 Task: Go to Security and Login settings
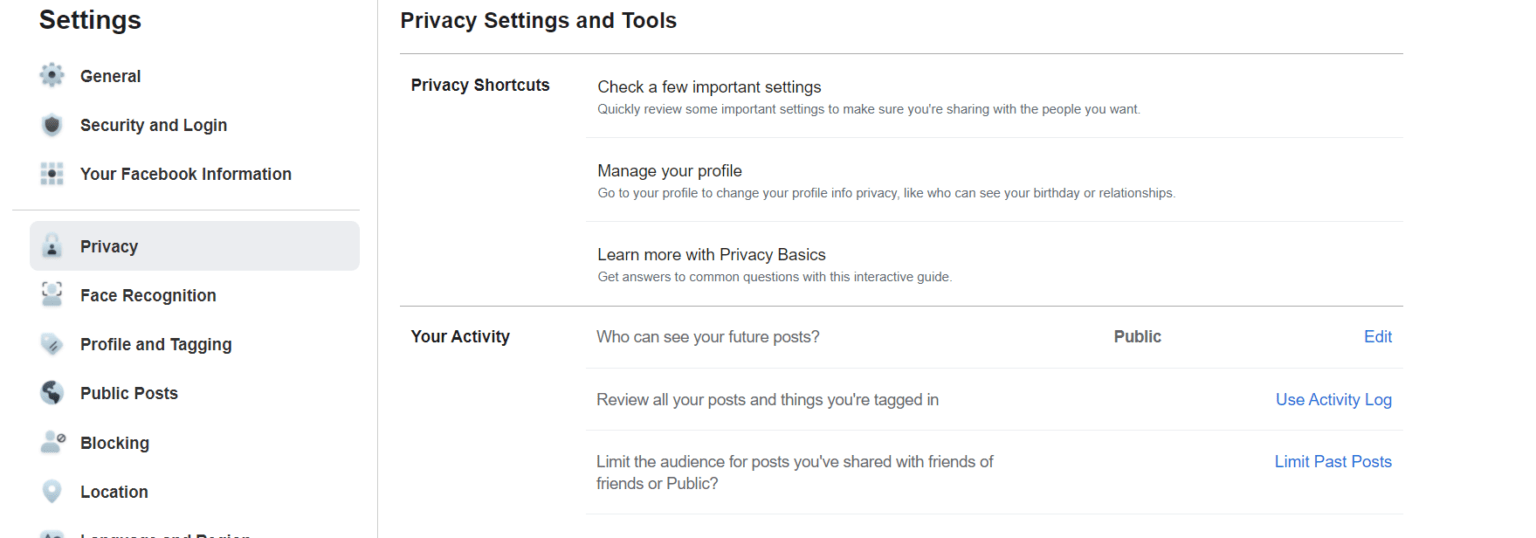point(153,125)
